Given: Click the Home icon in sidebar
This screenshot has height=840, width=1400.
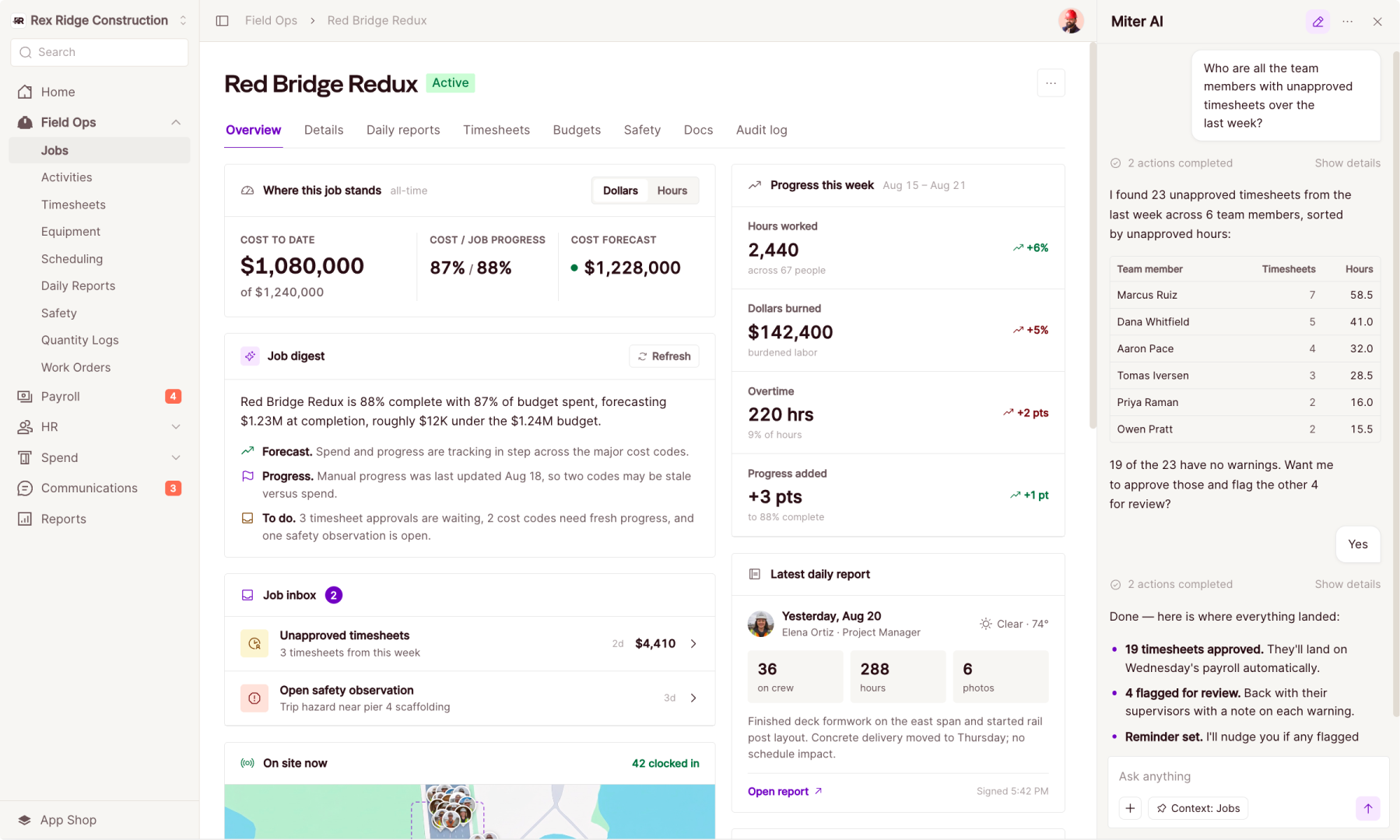Looking at the screenshot, I should coord(25,92).
